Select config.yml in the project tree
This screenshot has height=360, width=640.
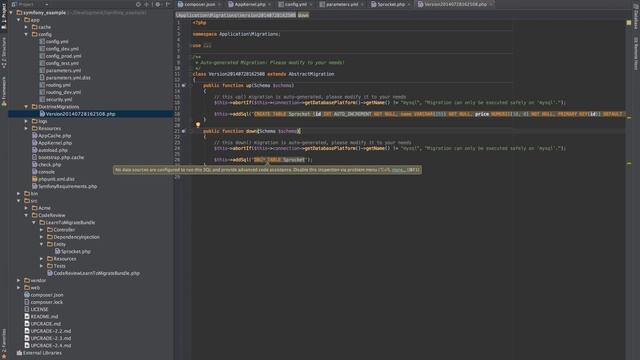click(54, 42)
